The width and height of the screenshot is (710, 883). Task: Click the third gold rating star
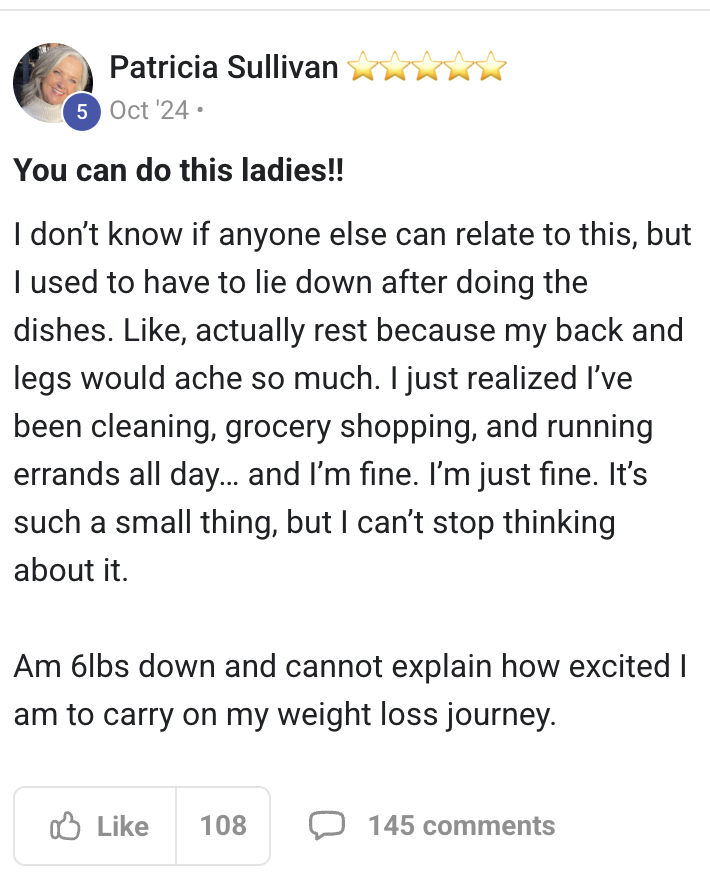pos(428,66)
